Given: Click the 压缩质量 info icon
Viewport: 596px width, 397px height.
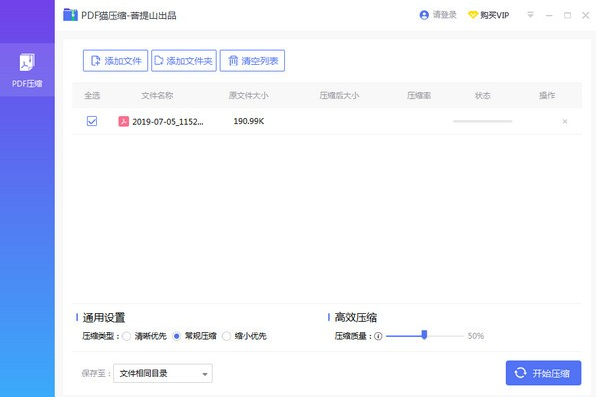Looking at the screenshot, I should [378, 336].
